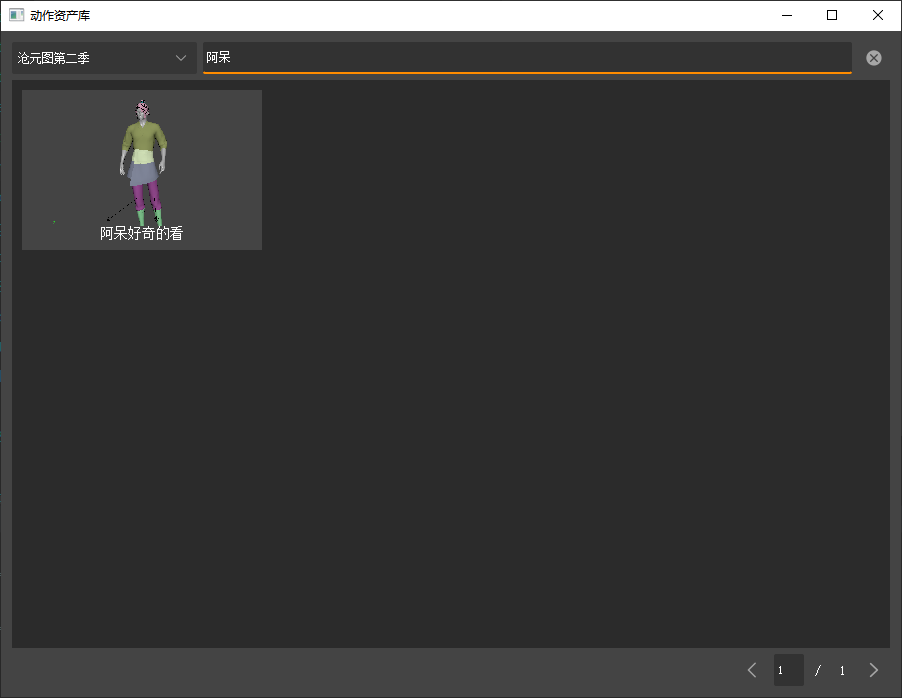Click the app icon in the title bar

coord(16,15)
